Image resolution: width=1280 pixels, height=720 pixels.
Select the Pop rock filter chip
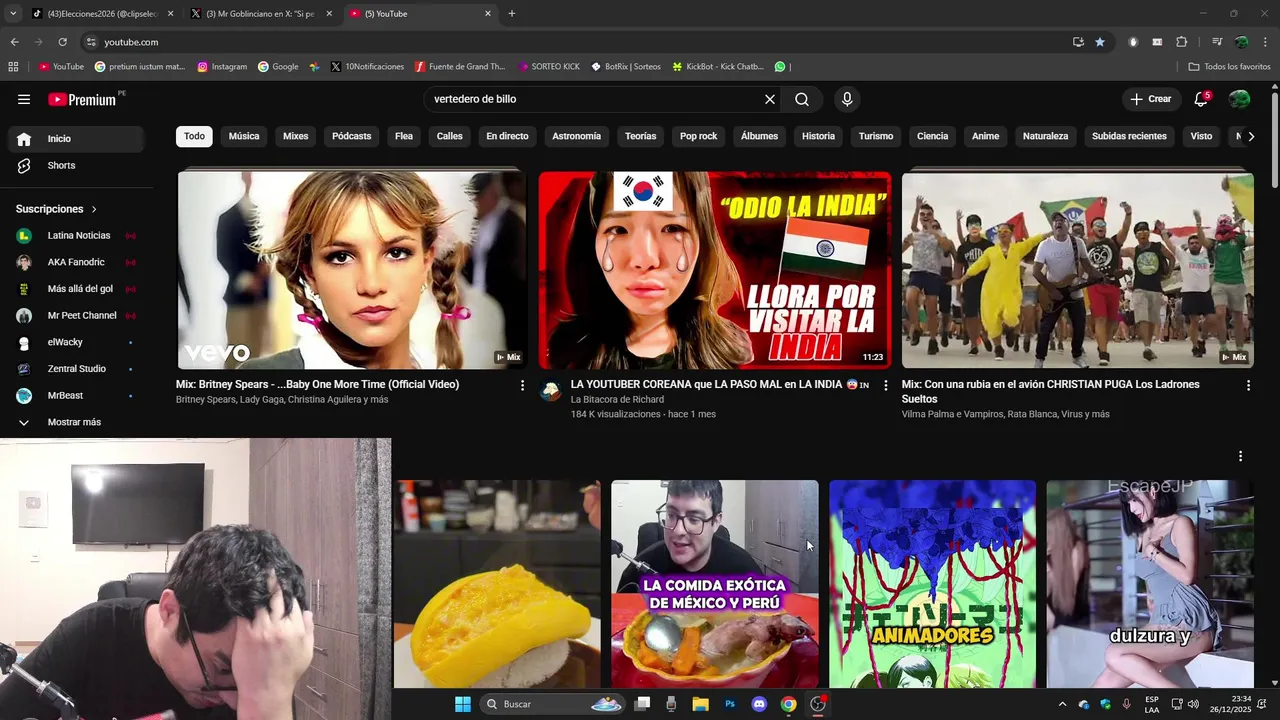pos(698,136)
